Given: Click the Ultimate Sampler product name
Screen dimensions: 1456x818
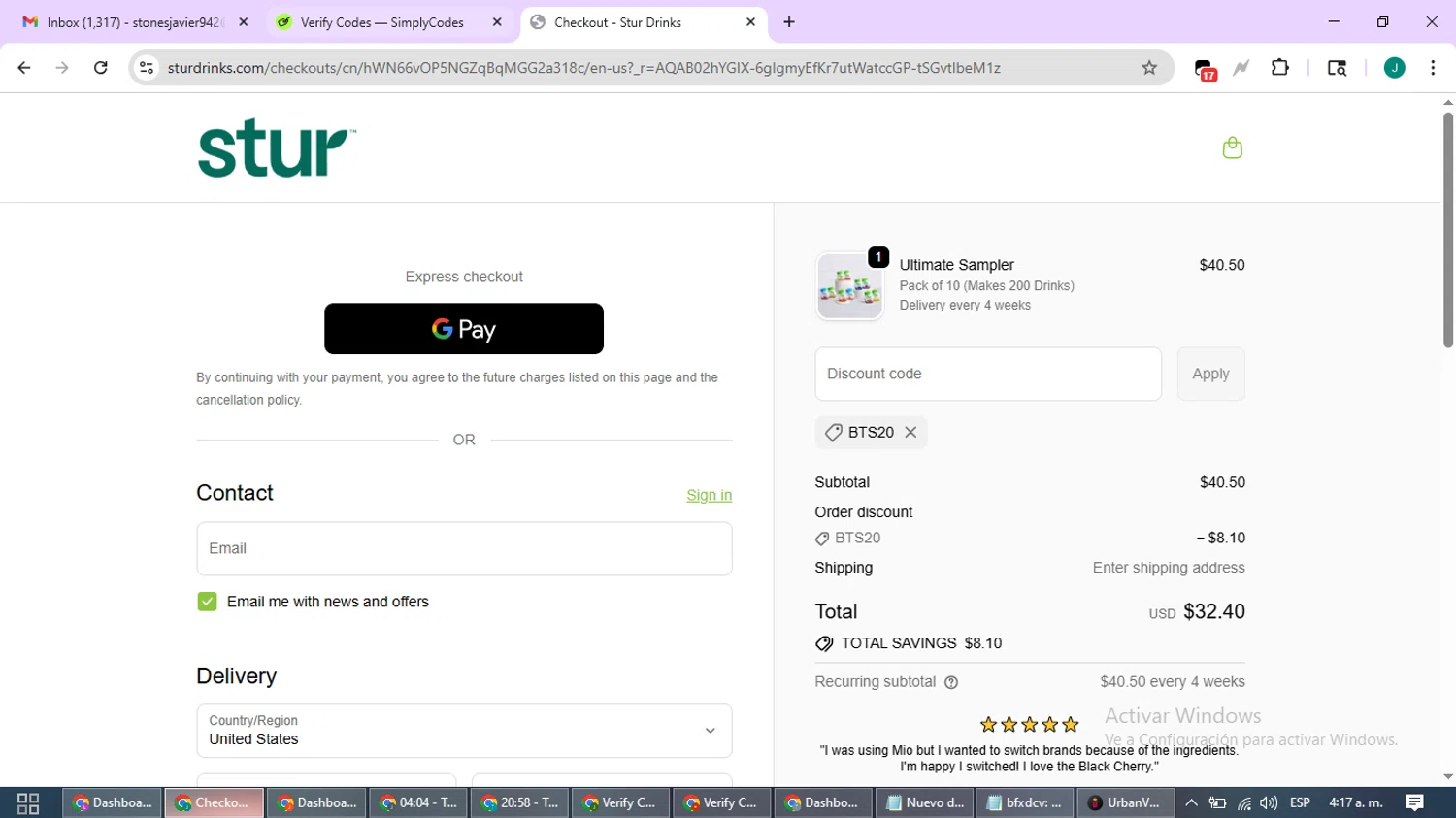Looking at the screenshot, I should tap(956, 265).
